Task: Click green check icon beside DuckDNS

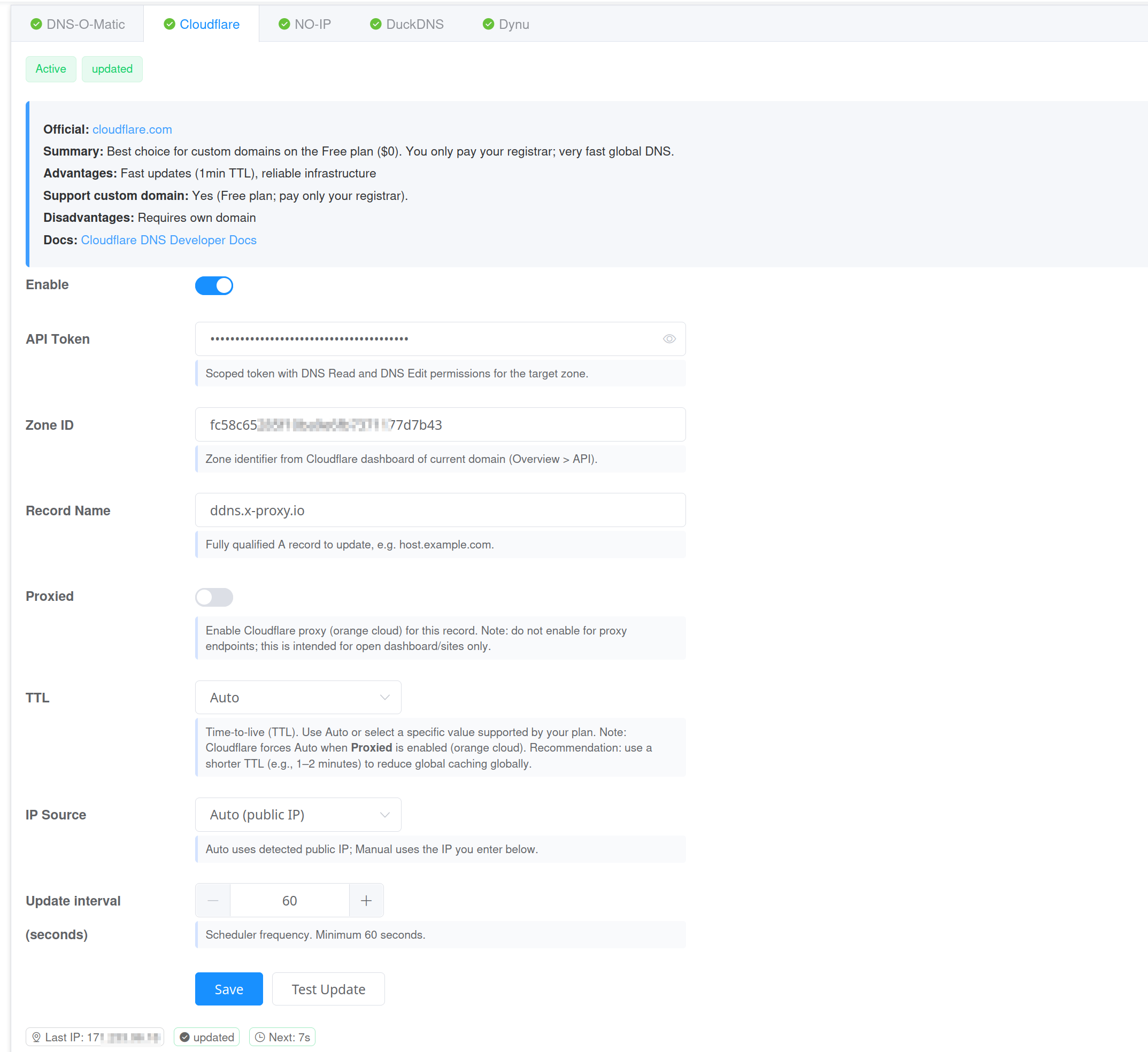Action: pos(375,24)
